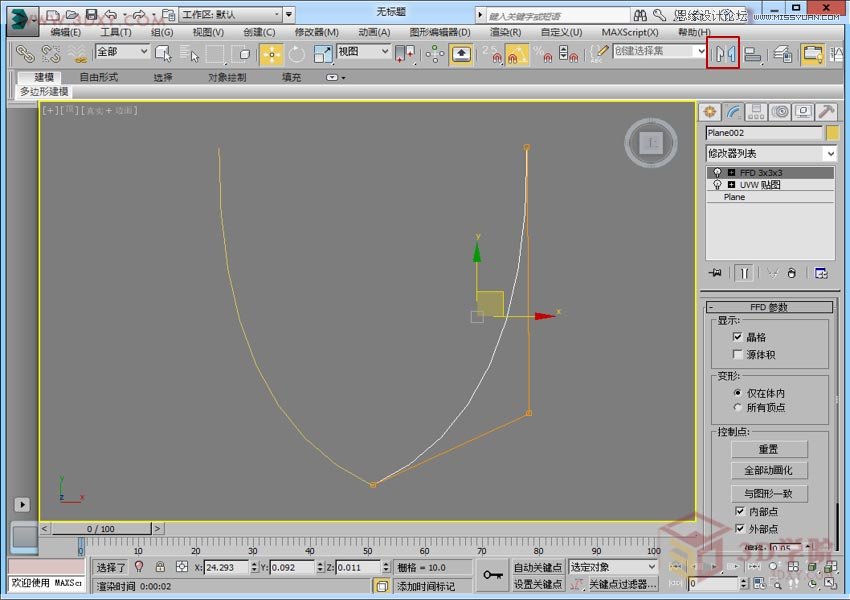Image resolution: width=850 pixels, height=600 pixels.
Task: Toggle the Keyboard Shortcut Override icon
Action: pyautogui.click(x=461, y=54)
